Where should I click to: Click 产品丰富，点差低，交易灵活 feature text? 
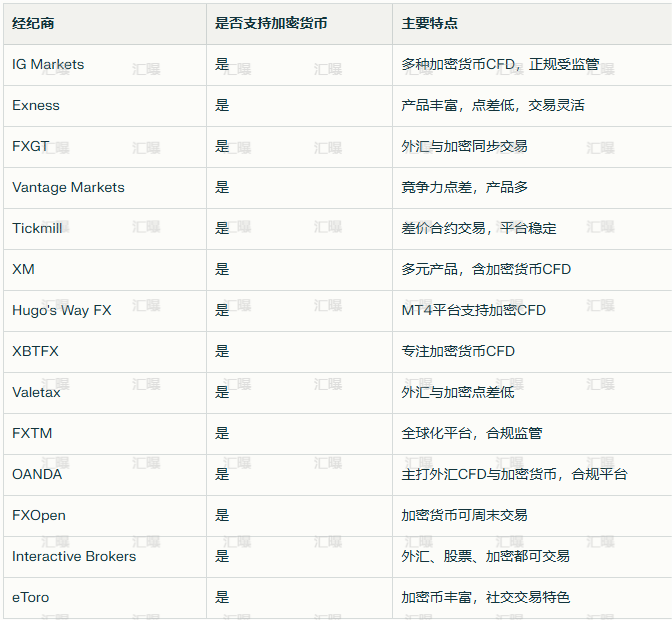[493, 105]
